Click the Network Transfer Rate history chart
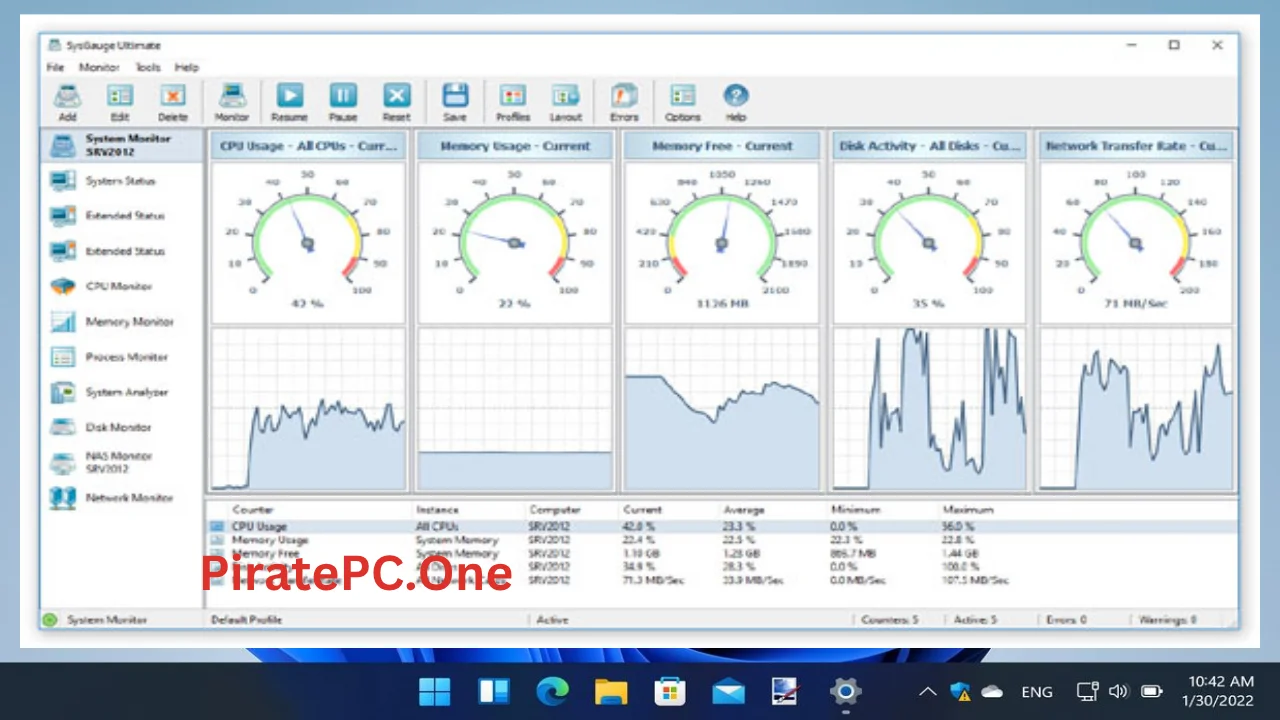The height and width of the screenshot is (720, 1280). coord(1136,408)
